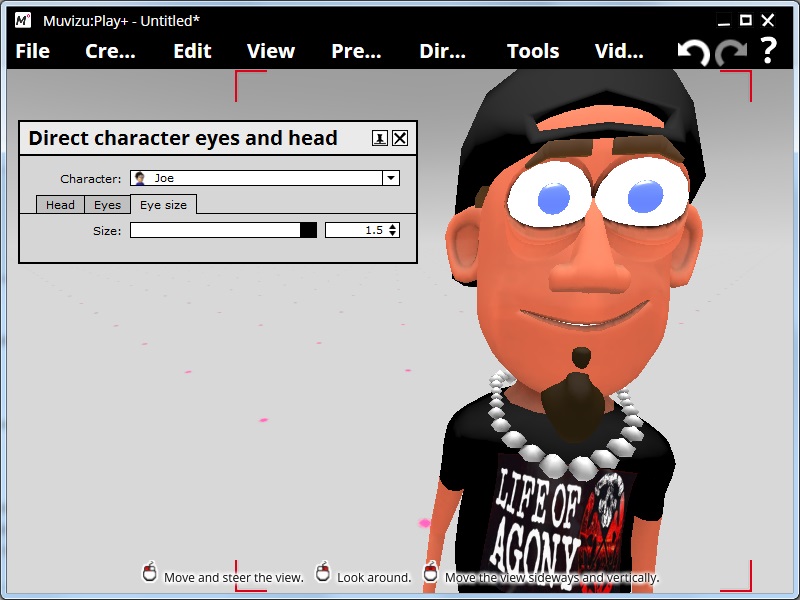Open the Edit menu
Viewport: 800px width, 600px height.
[192, 51]
